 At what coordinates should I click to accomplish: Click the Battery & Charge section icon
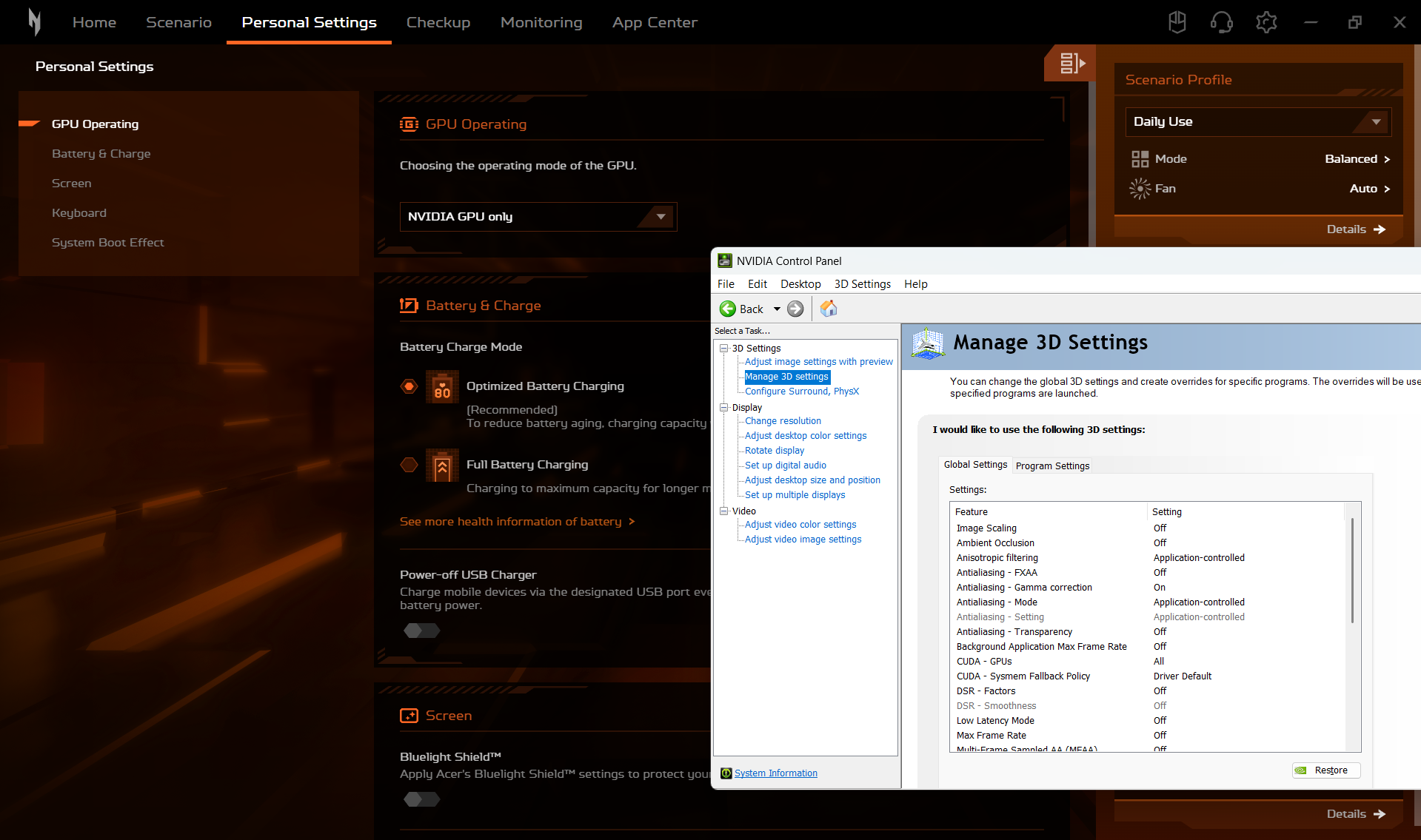pyautogui.click(x=409, y=306)
